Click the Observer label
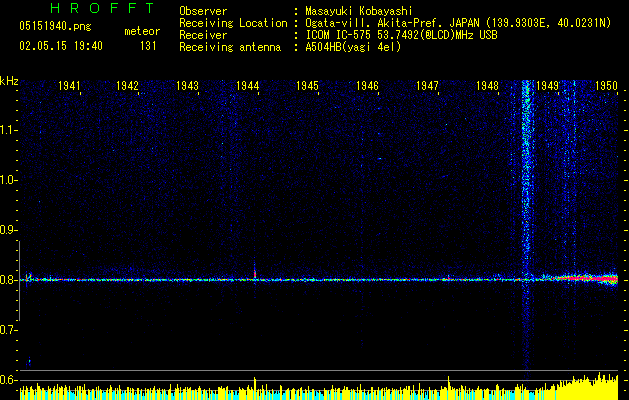The image size is (629, 400). point(203,11)
